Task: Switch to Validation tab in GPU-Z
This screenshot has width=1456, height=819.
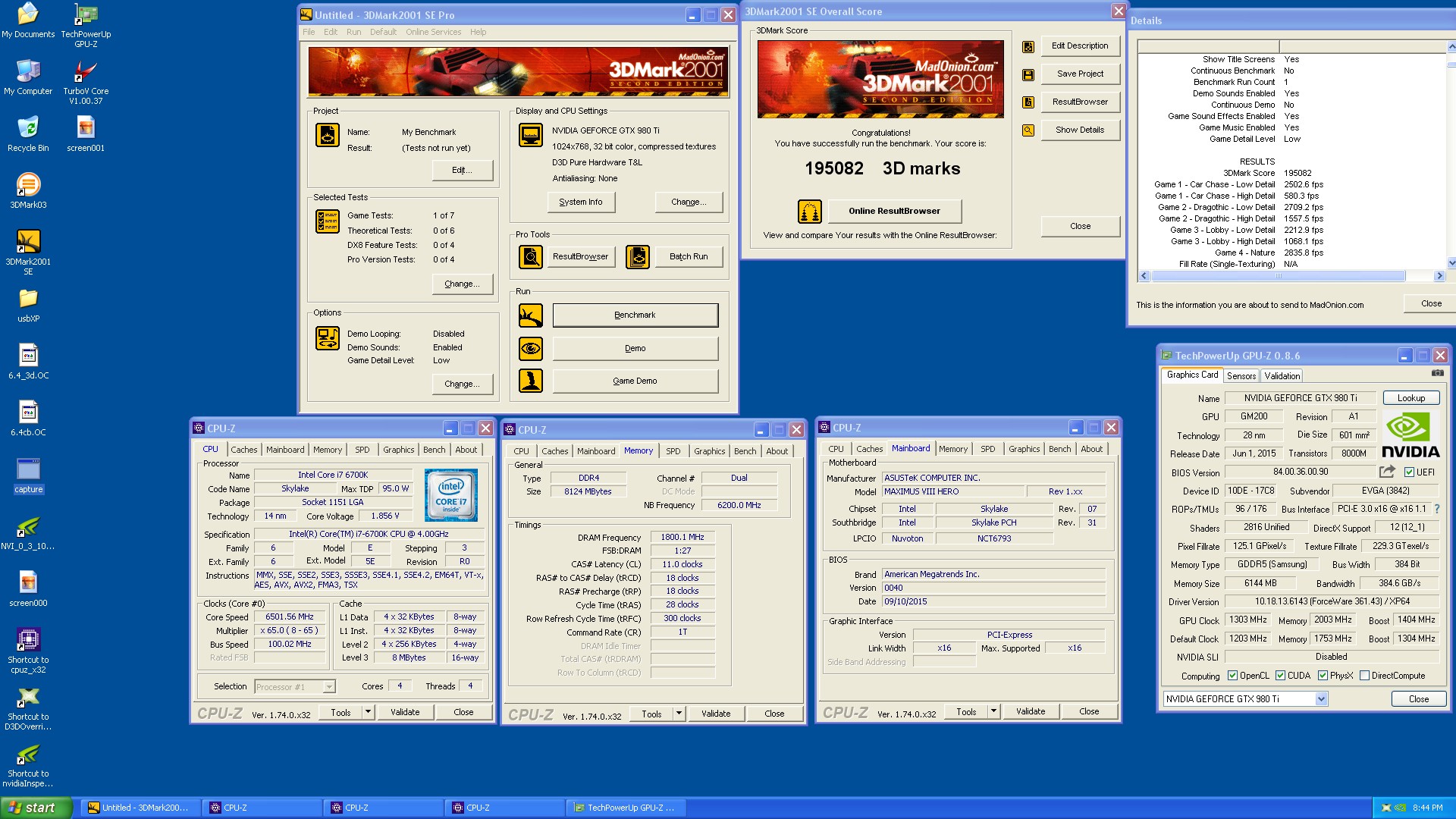Action: click(x=1282, y=376)
